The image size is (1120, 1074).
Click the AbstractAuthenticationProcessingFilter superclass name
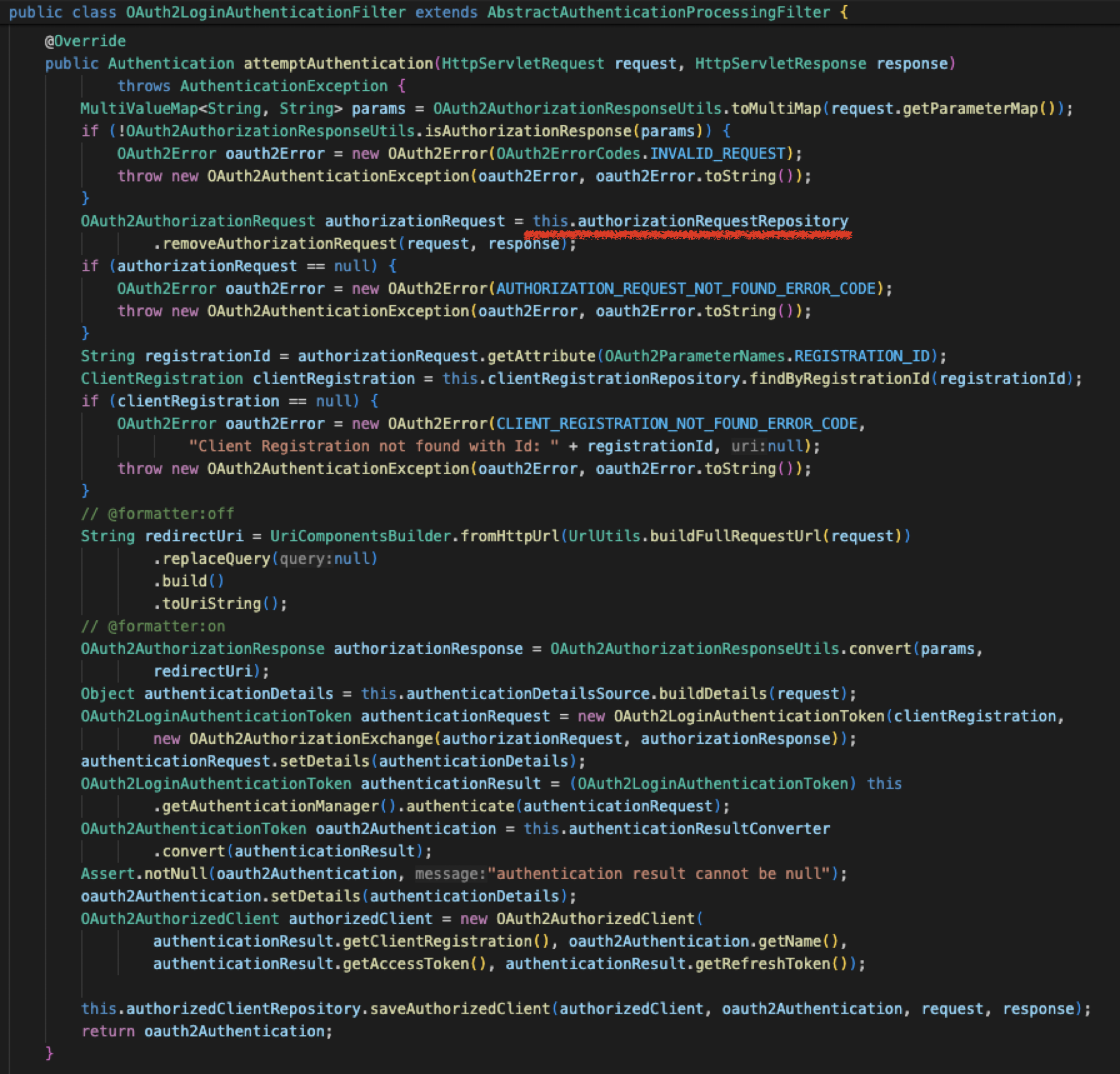658,12
